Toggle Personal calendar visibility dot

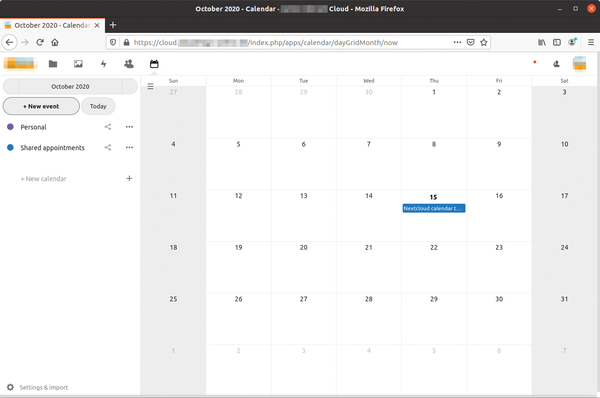click(x=10, y=127)
